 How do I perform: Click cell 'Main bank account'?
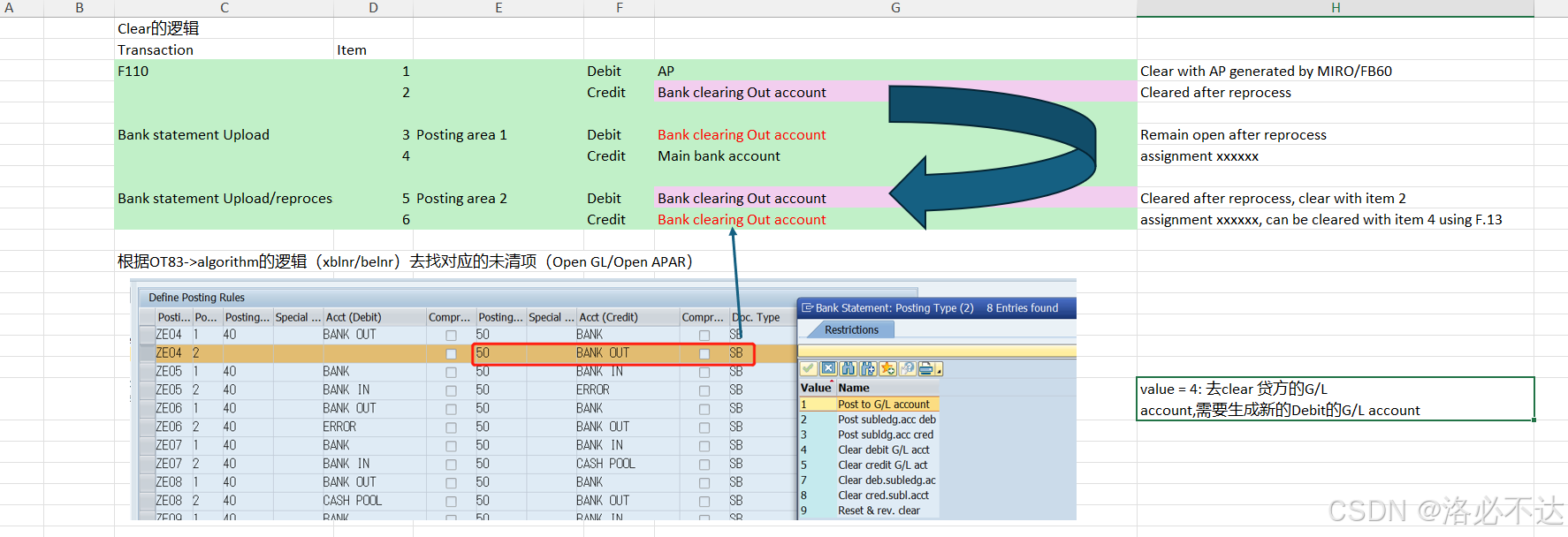(895, 155)
